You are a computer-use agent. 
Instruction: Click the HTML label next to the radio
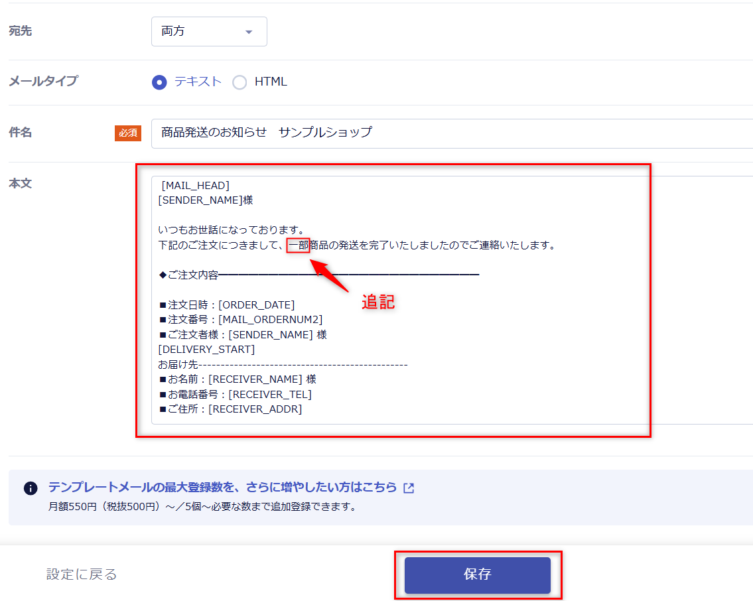270,82
